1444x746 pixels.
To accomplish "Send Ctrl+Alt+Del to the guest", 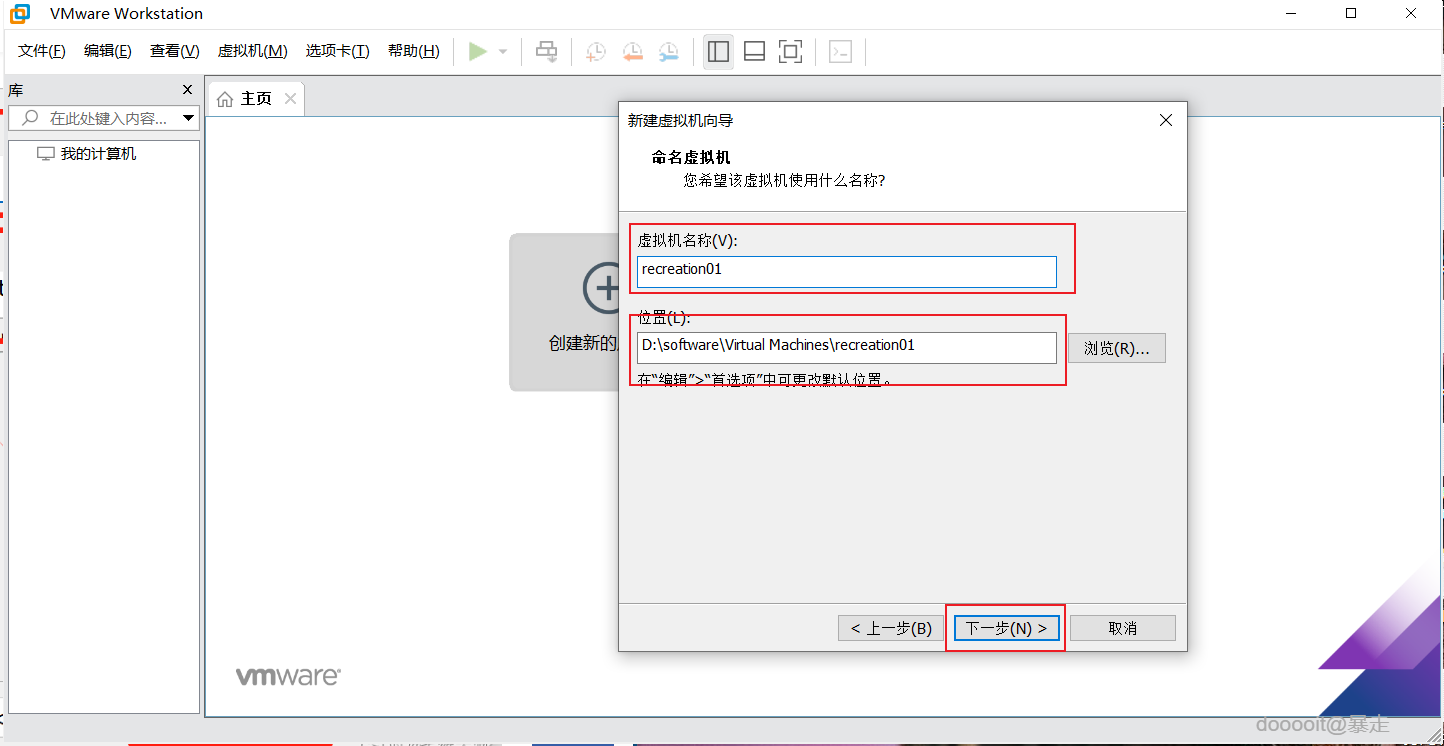I will tap(546, 51).
